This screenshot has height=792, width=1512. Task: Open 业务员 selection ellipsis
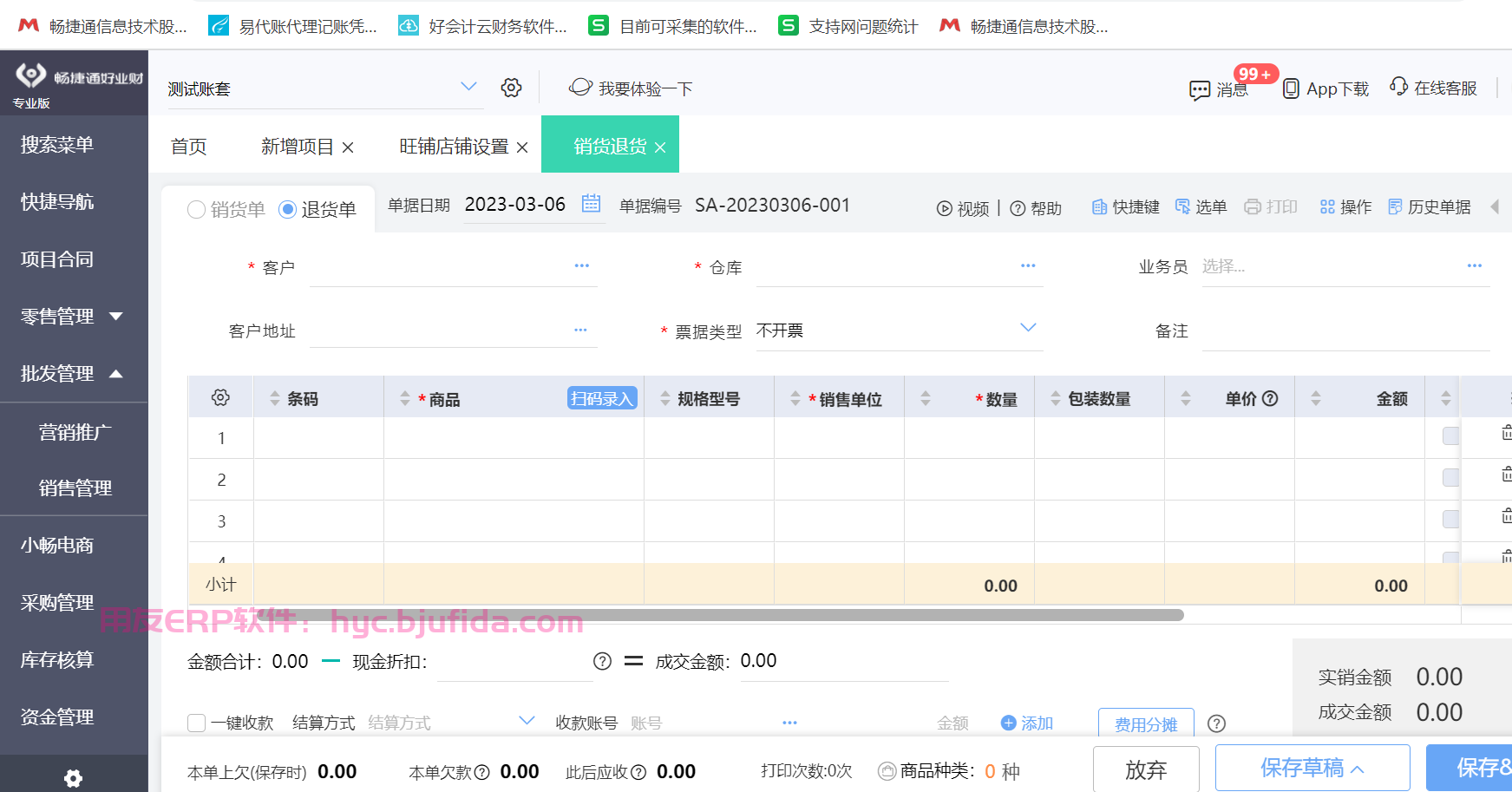click(1475, 265)
